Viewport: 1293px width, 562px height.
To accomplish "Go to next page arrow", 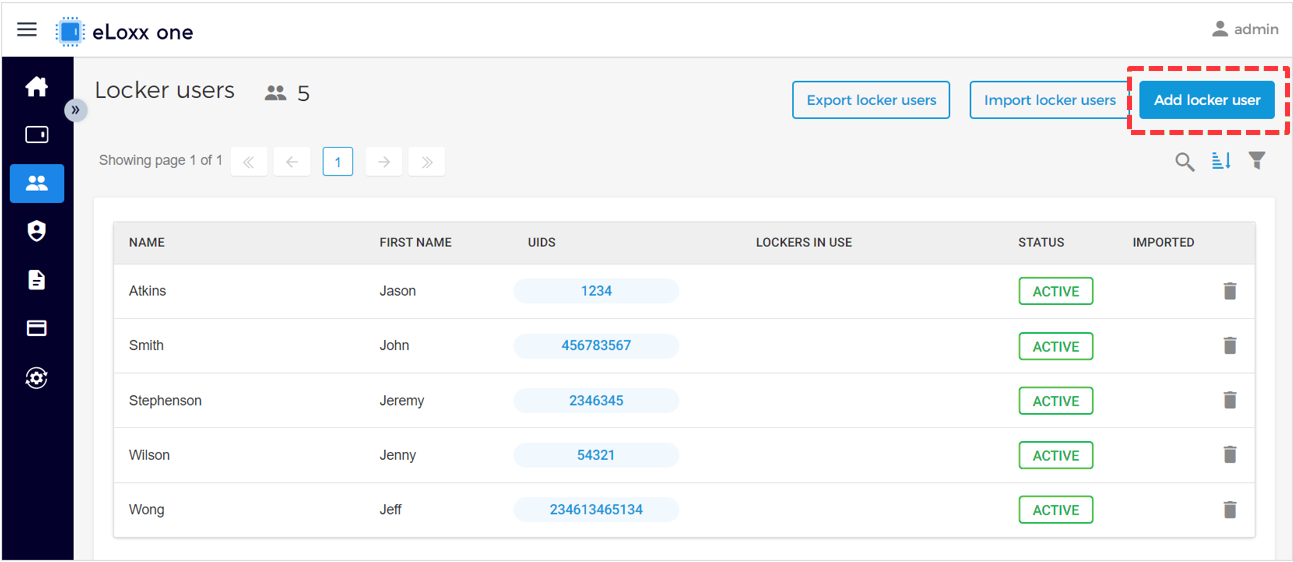I will [x=384, y=161].
